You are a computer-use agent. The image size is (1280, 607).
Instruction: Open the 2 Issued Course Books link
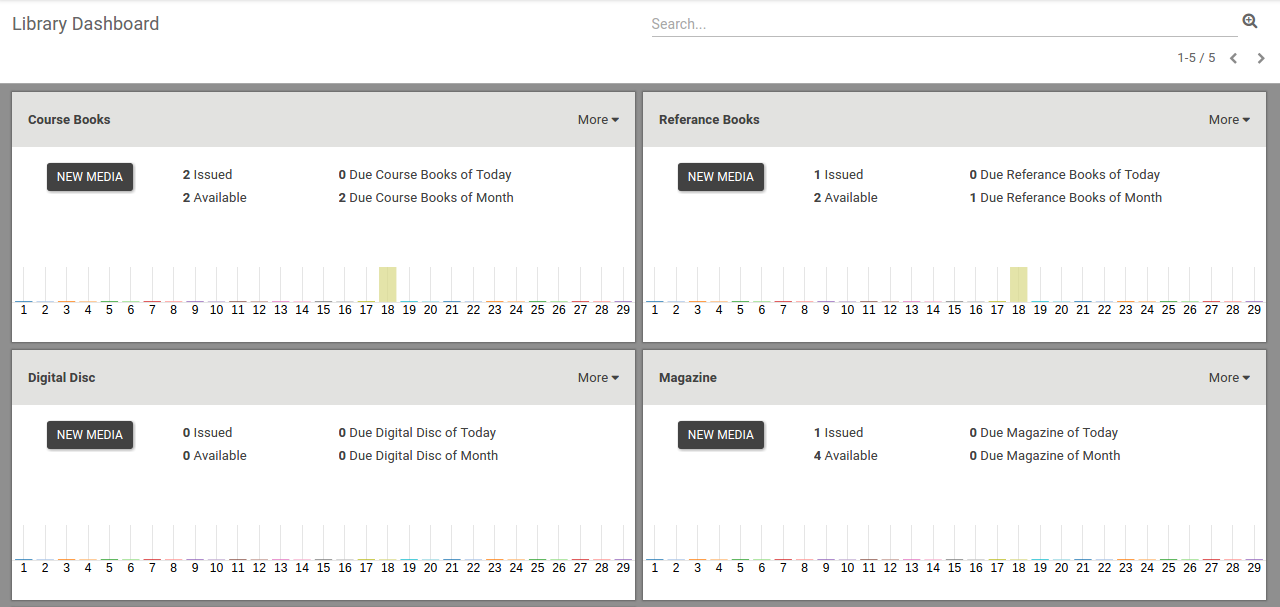point(207,175)
